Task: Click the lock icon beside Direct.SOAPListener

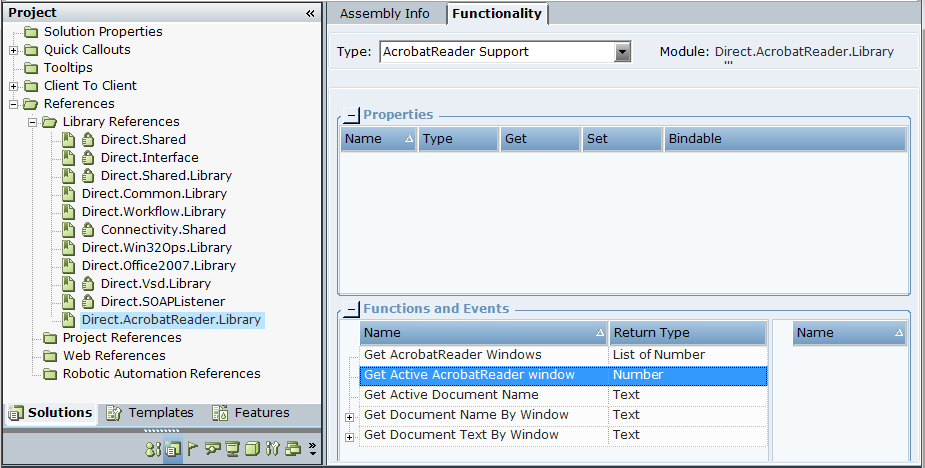Action: [x=87, y=302]
